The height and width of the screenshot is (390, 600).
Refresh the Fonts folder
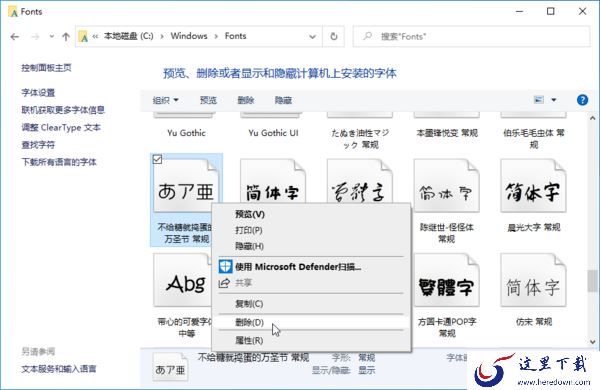pyautogui.click(x=334, y=36)
